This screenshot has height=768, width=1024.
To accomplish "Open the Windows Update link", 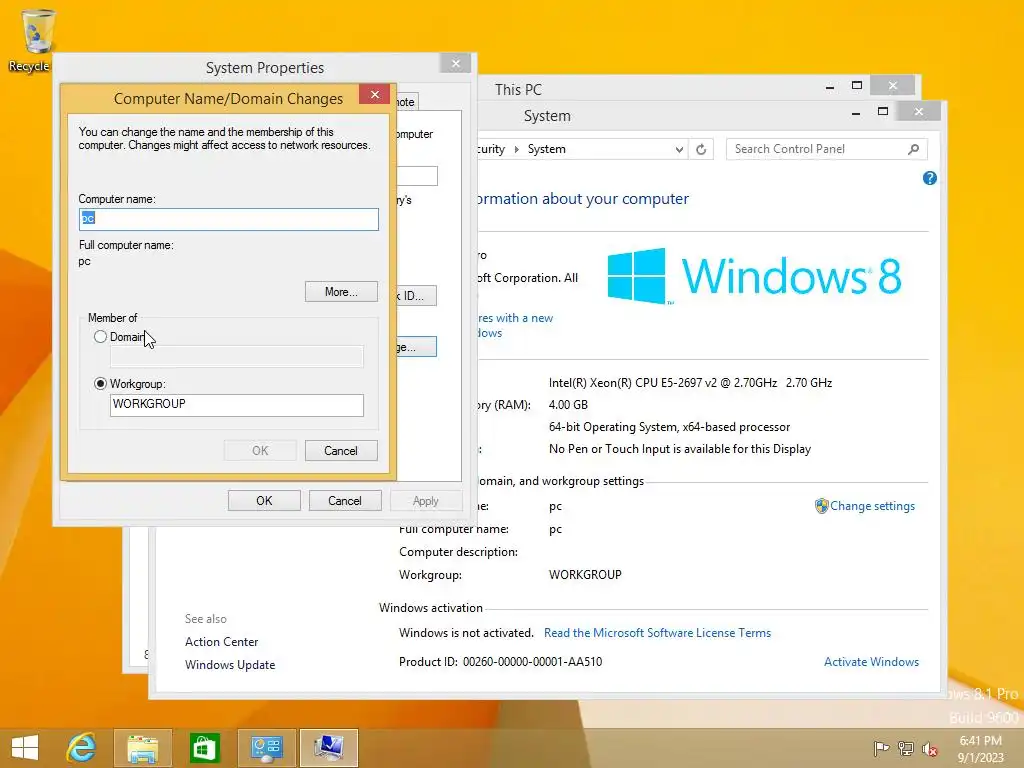I will [x=230, y=665].
